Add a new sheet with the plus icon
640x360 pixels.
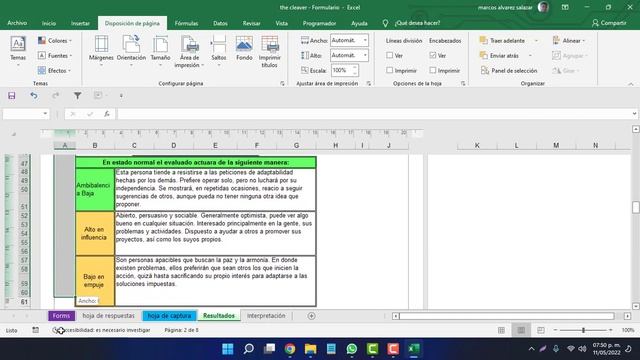(x=311, y=316)
